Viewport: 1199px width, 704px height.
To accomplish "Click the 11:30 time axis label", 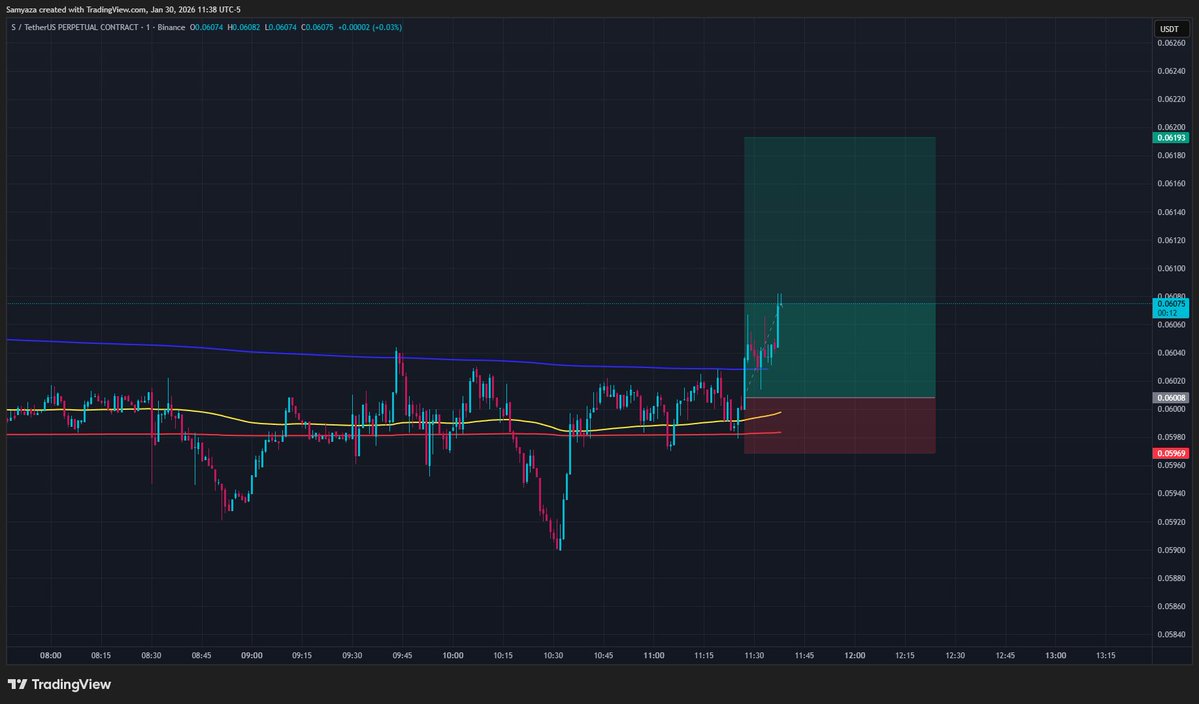I will click(754, 656).
